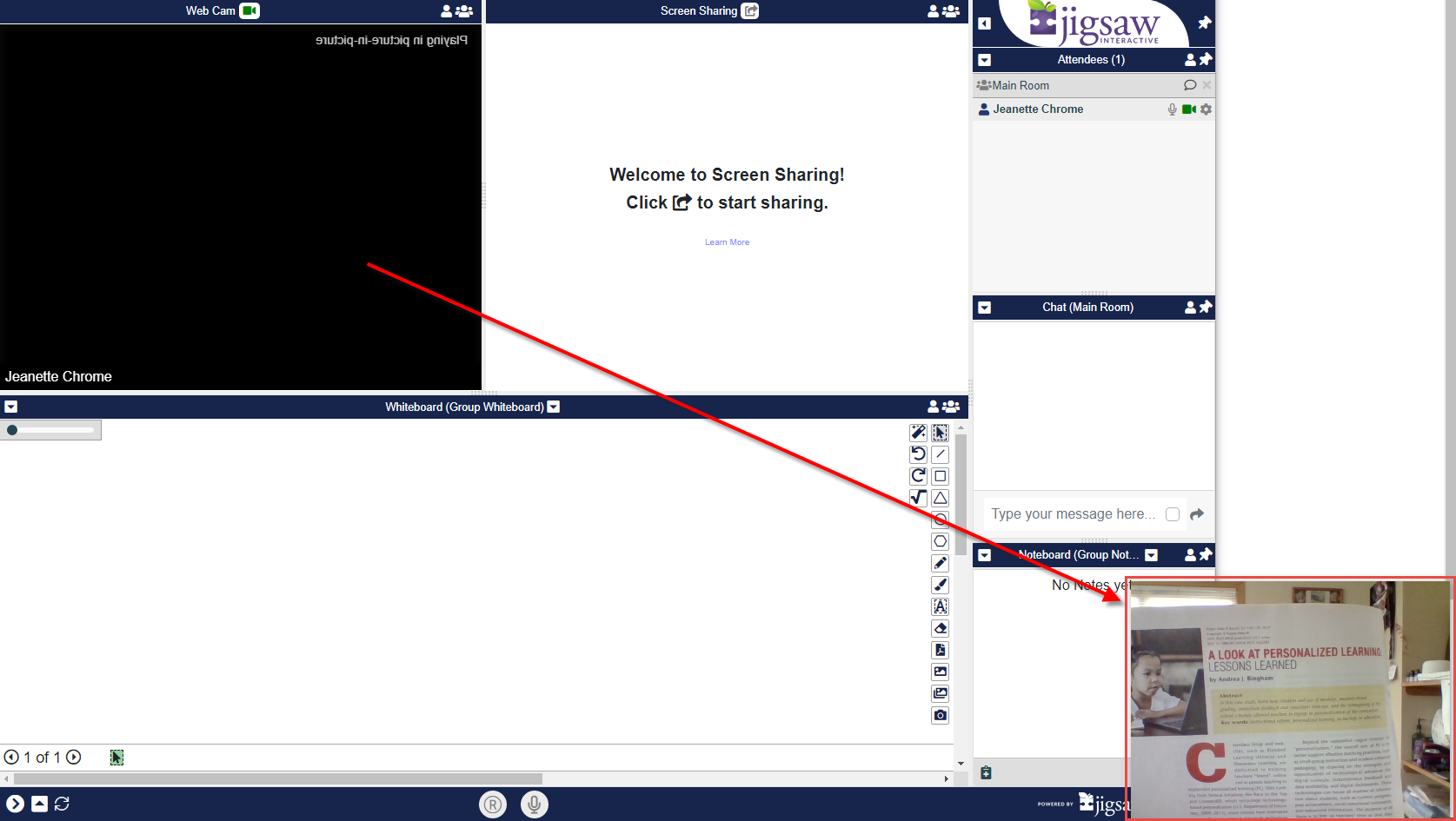1456x821 pixels.
Task: Collapse the Attendees panel
Action: click(985, 60)
